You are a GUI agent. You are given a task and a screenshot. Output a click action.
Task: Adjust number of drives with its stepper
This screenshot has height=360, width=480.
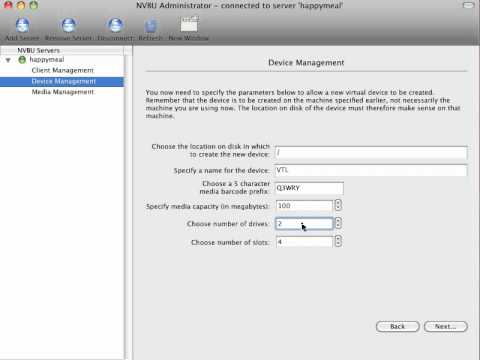pyautogui.click(x=338, y=223)
